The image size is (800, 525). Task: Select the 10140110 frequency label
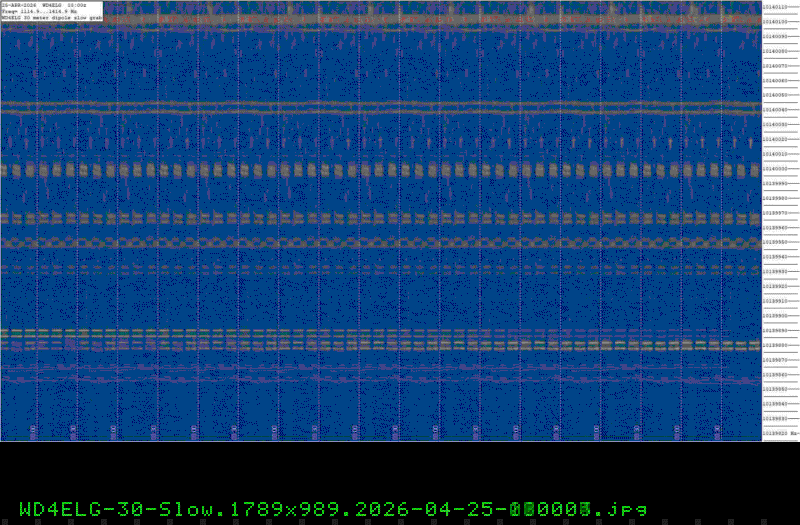tap(774, 7)
